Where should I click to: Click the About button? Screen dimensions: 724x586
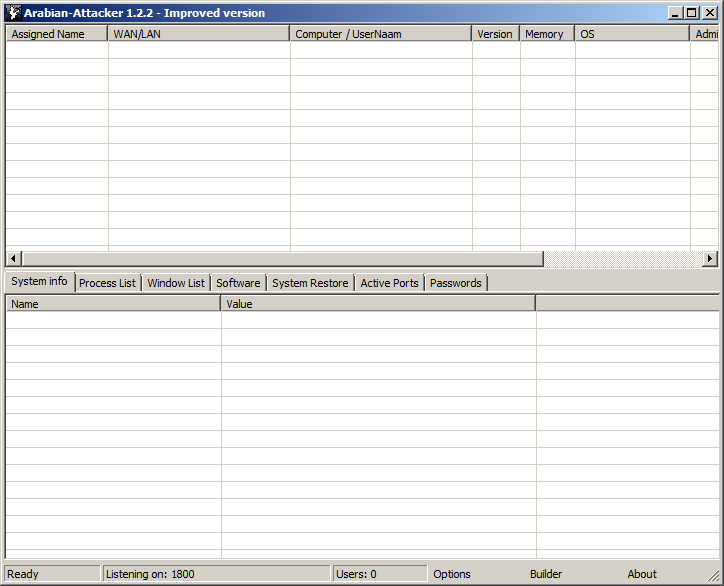(x=642, y=574)
